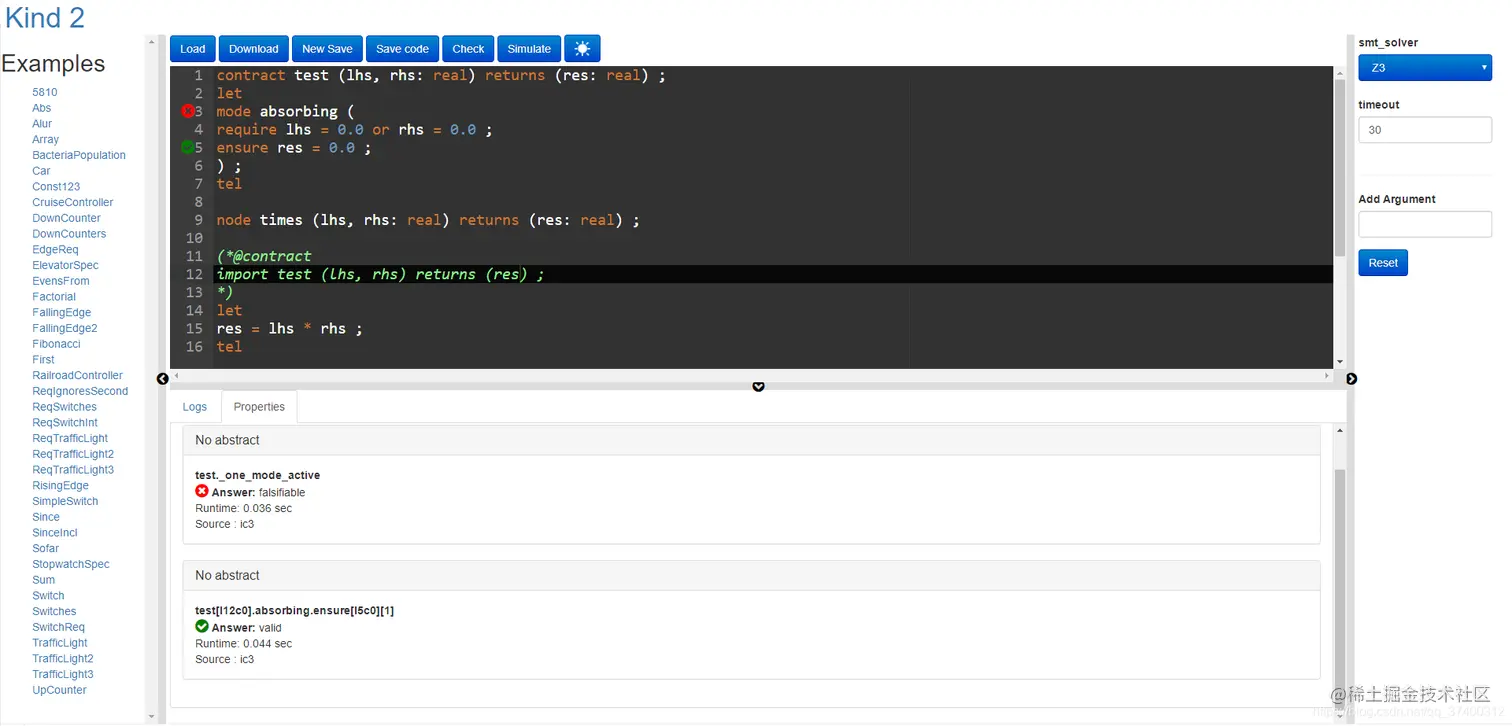Image resolution: width=1512 pixels, height=726 pixels.
Task: Open the EvensFrom example
Action: (61, 281)
